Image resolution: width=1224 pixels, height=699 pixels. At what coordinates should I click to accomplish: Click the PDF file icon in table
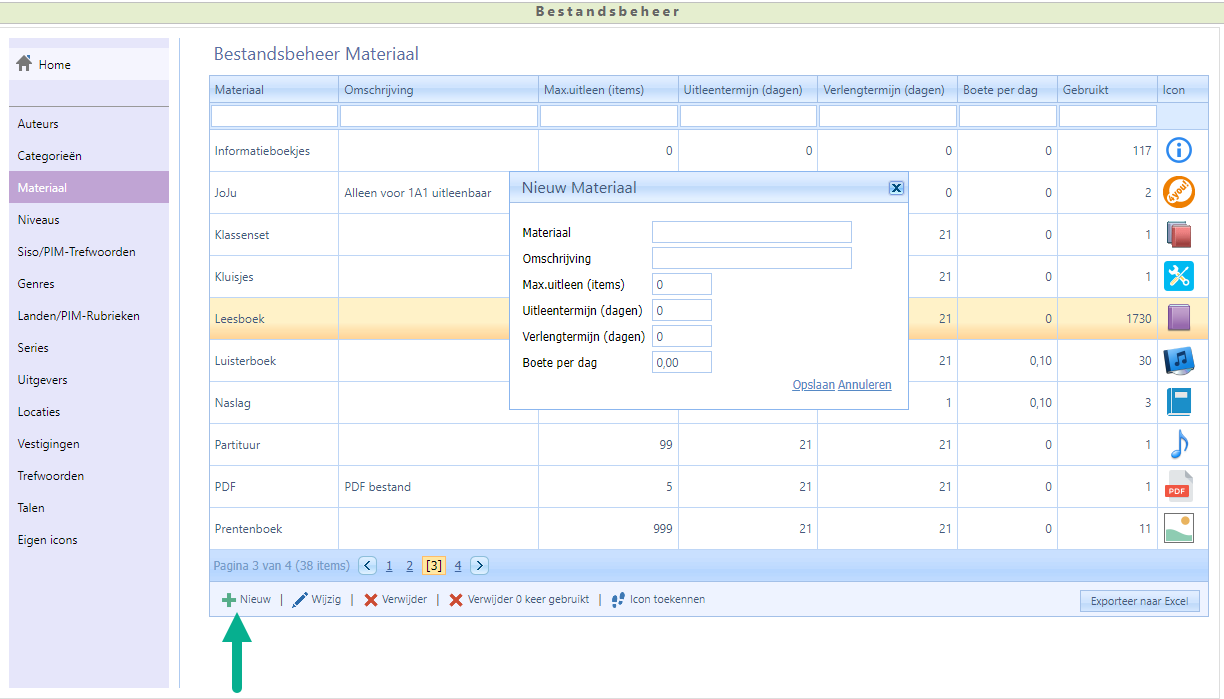pos(1179,486)
